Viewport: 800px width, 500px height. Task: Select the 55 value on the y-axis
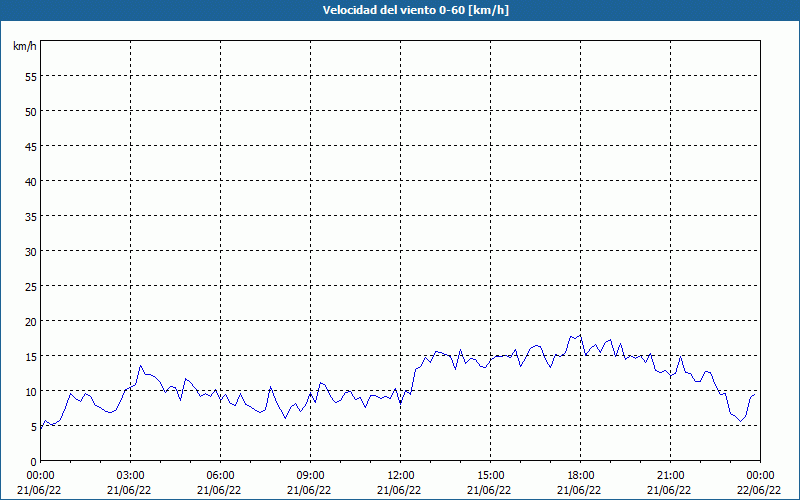tap(30, 76)
